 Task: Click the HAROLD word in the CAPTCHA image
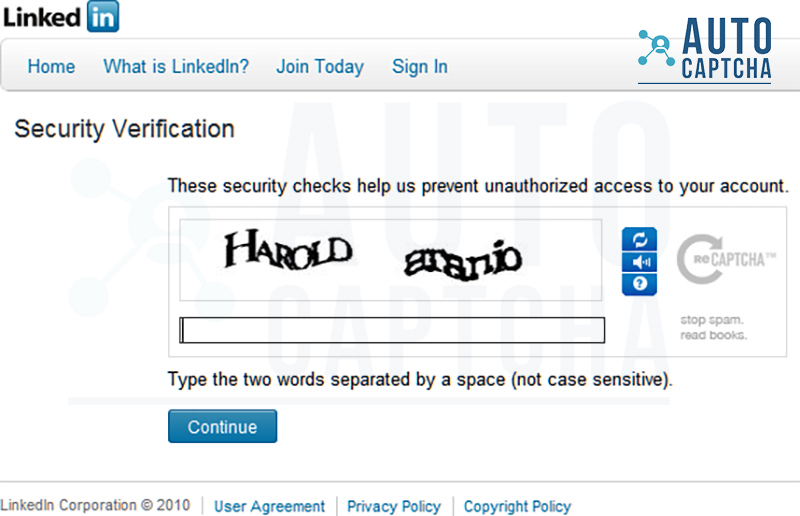pyautogui.click(x=287, y=248)
